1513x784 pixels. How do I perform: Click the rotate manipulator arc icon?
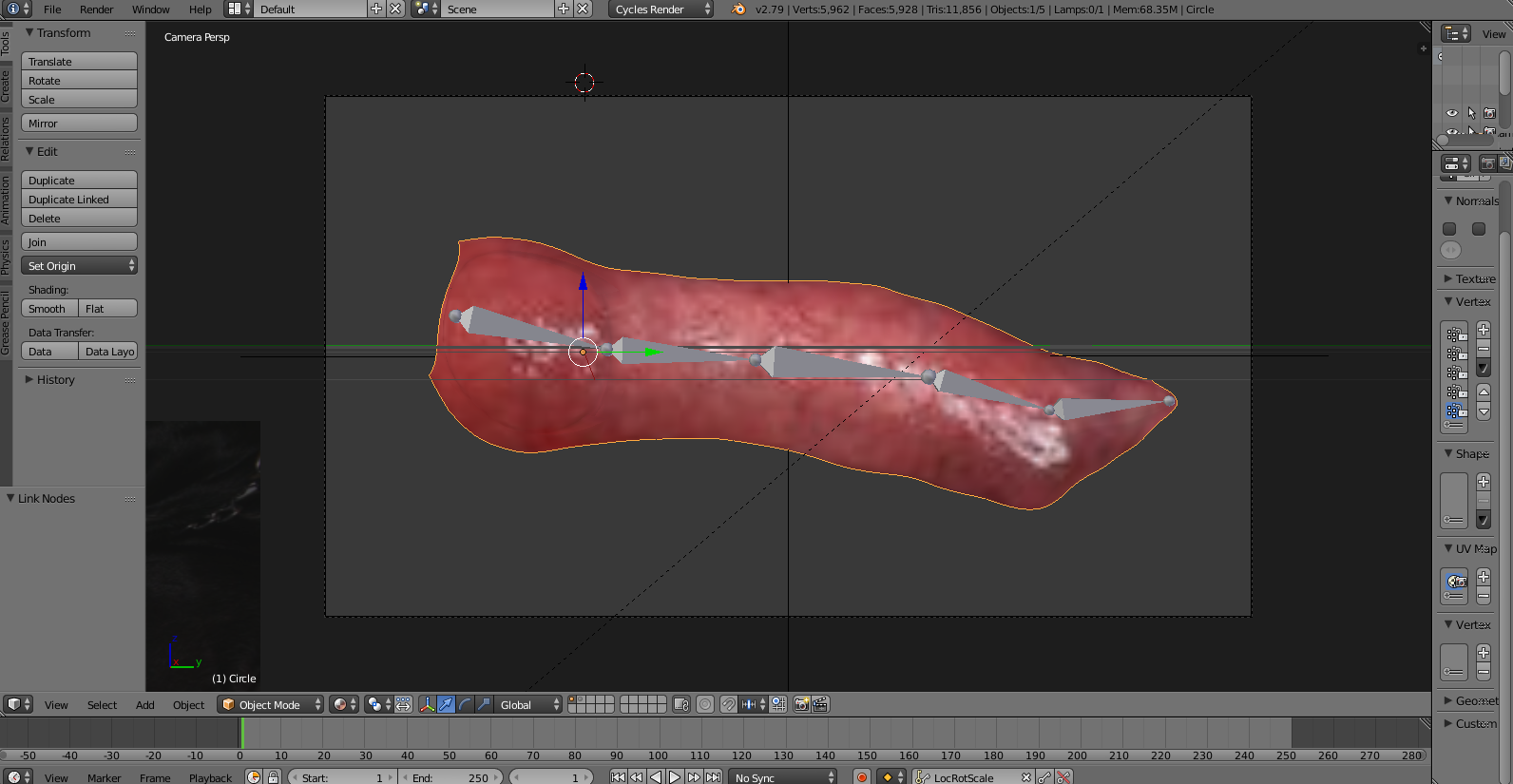click(465, 704)
